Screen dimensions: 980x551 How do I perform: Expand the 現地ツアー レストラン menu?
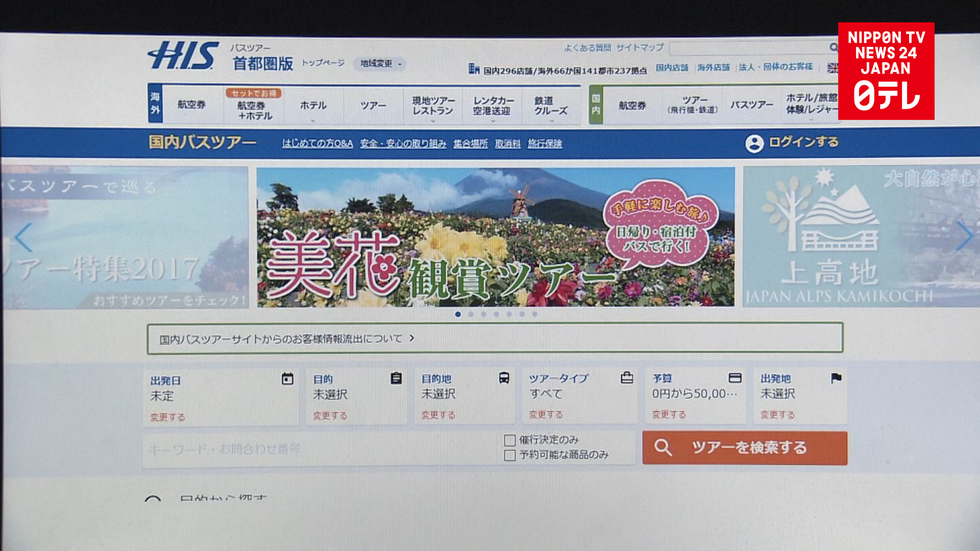(x=433, y=106)
